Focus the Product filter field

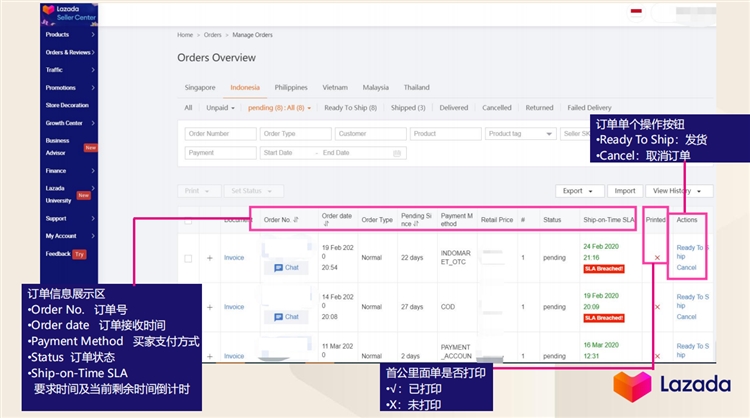pyautogui.click(x=446, y=133)
